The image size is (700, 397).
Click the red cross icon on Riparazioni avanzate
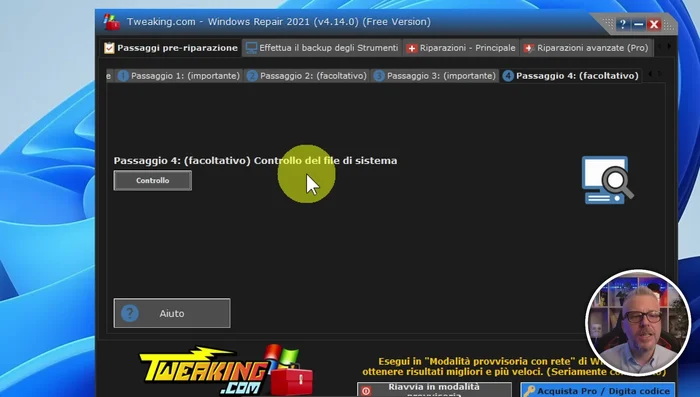[x=529, y=48]
